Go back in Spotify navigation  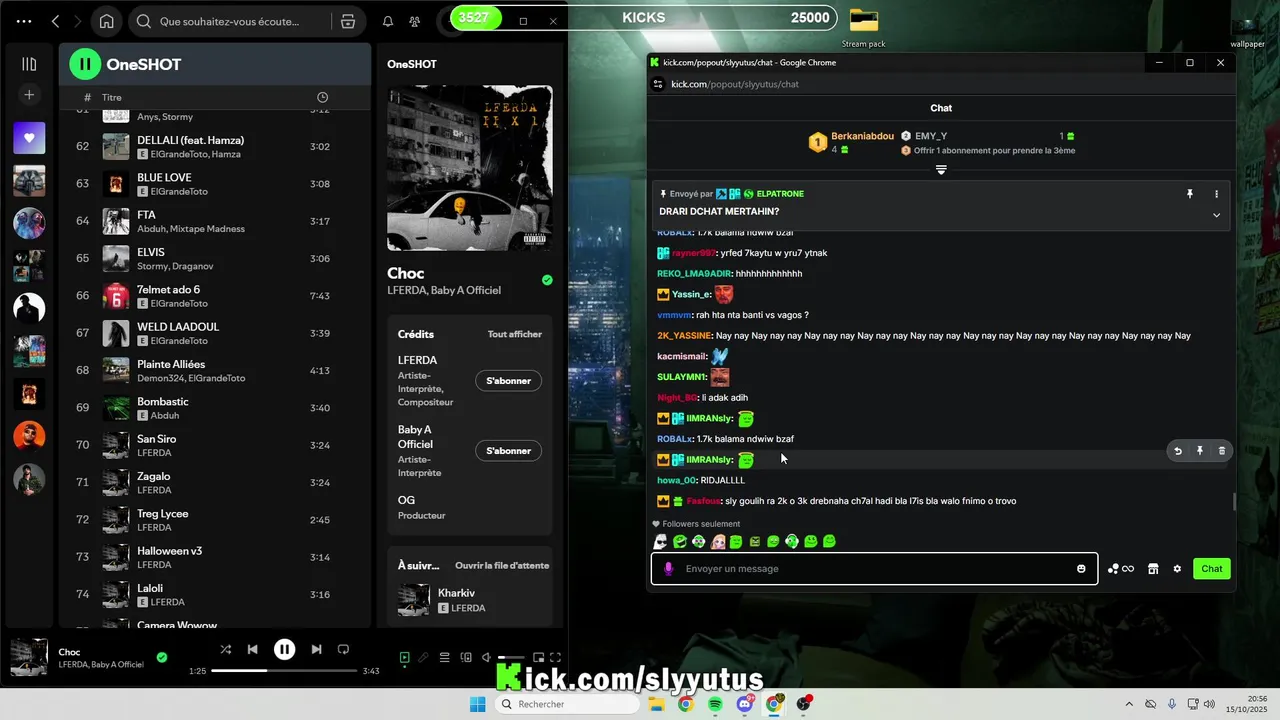[55, 21]
